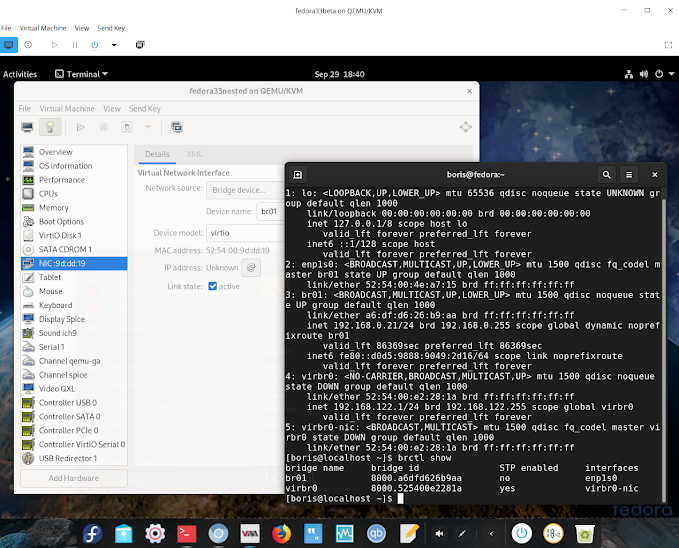Select USB Redirector 1 entry

pyautogui.click(x=74, y=458)
